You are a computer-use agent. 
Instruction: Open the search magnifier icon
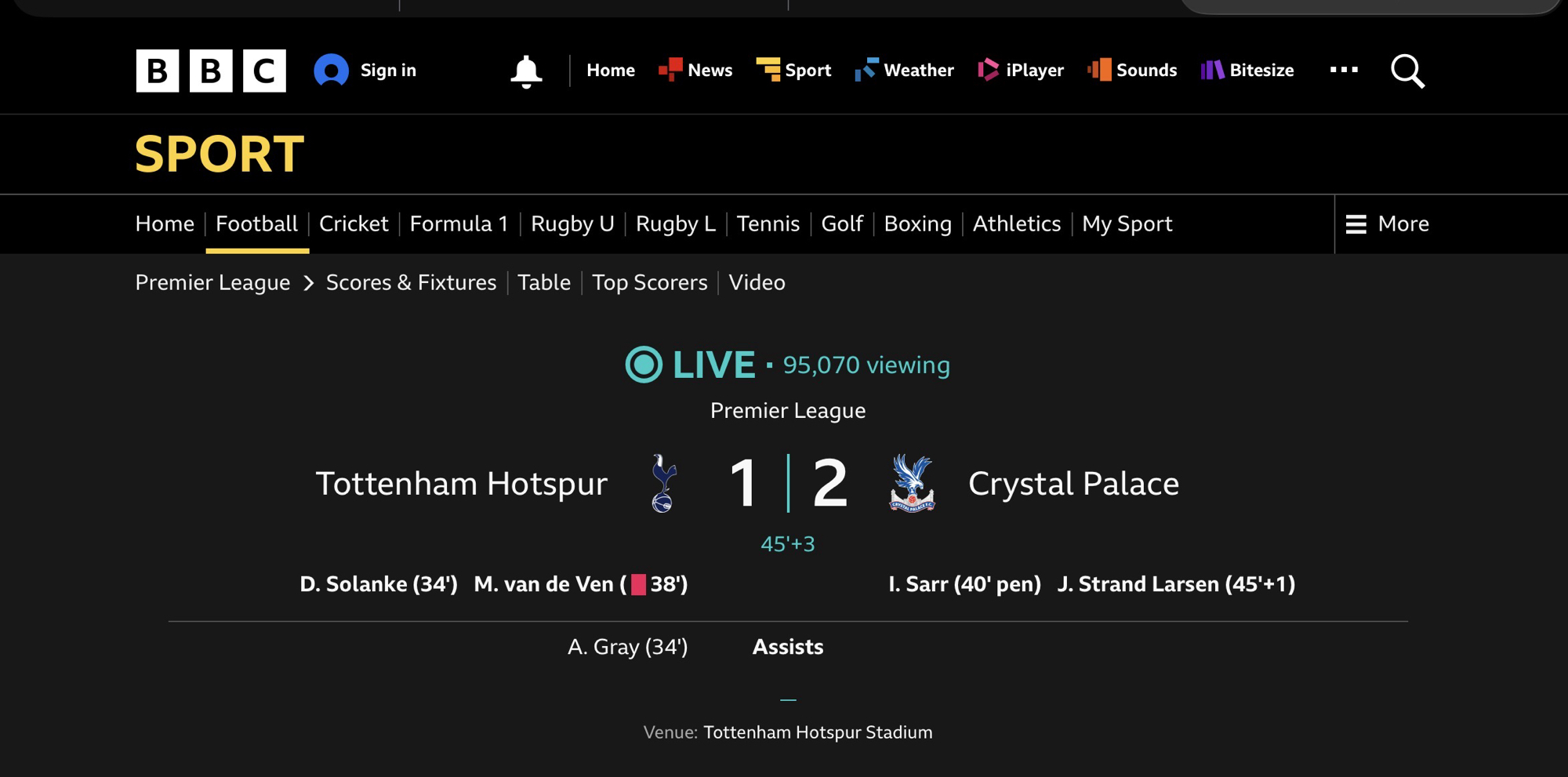point(1407,71)
